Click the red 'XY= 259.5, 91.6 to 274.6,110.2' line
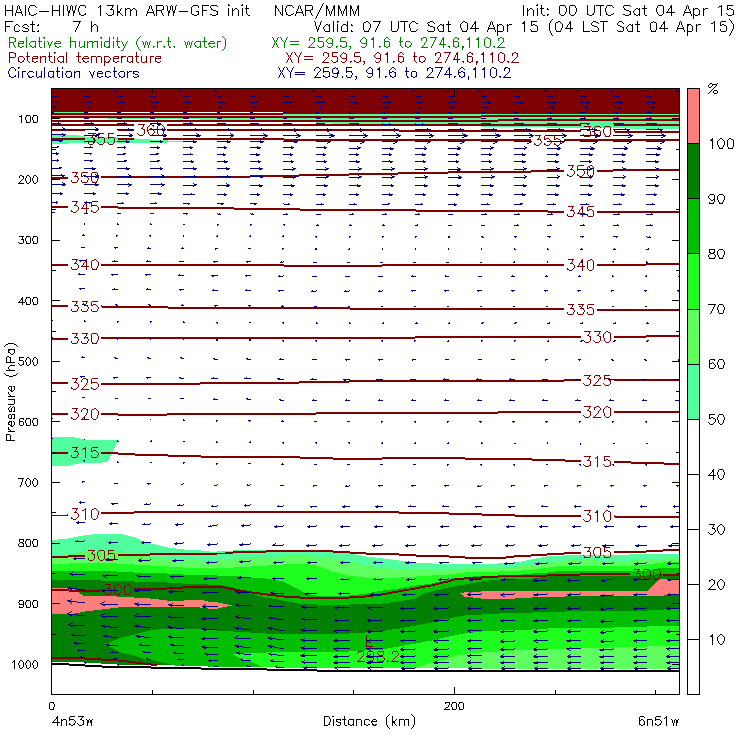This screenshot has height=740, width=740. click(x=402, y=58)
